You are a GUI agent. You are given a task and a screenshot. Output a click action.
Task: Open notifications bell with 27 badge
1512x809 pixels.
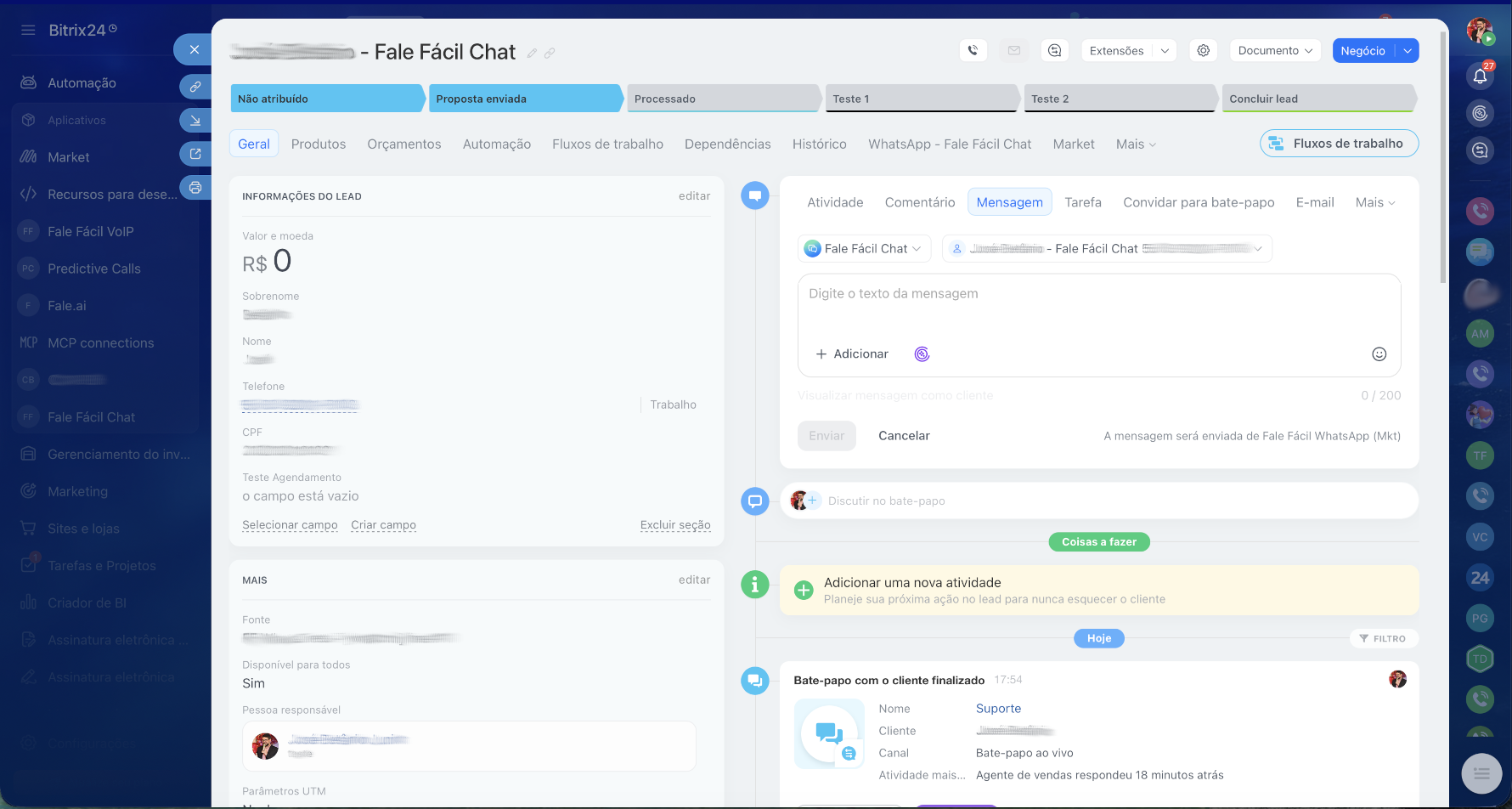pos(1480,76)
